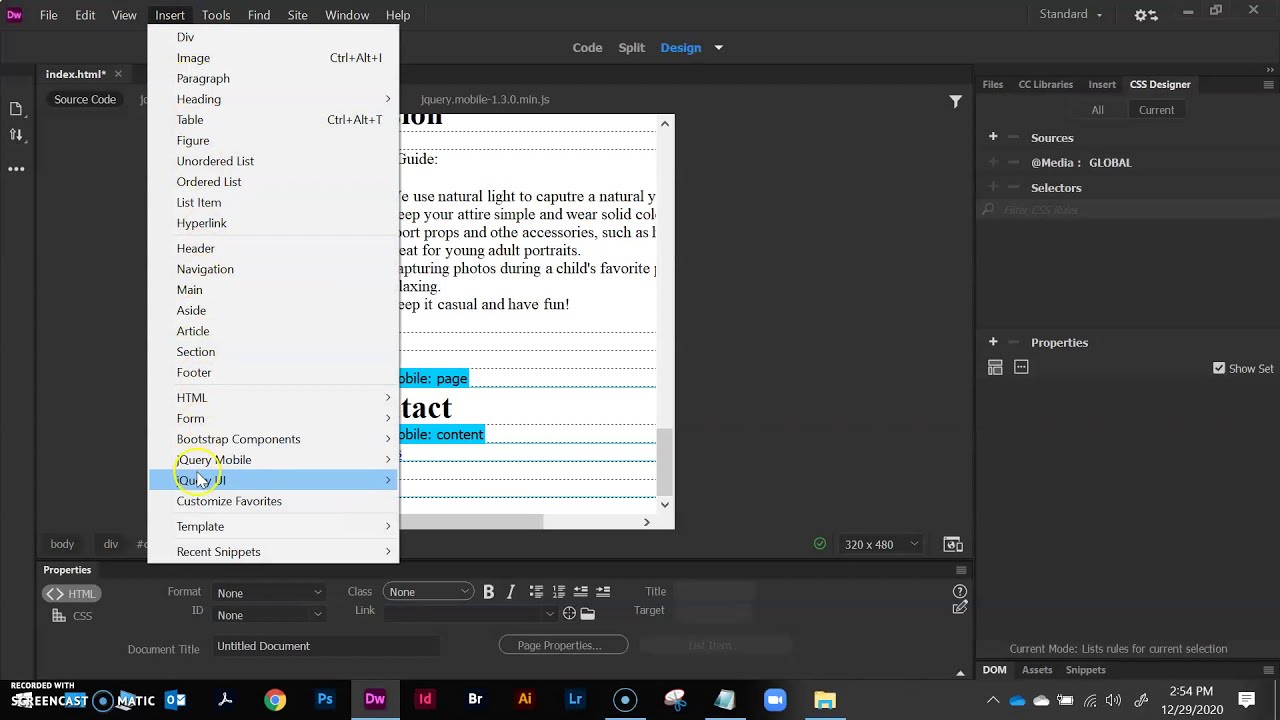Viewport: 1280px width, 720px height.
Task: Expand the jQuery Mobile submenu
Action: pos(273,460)
